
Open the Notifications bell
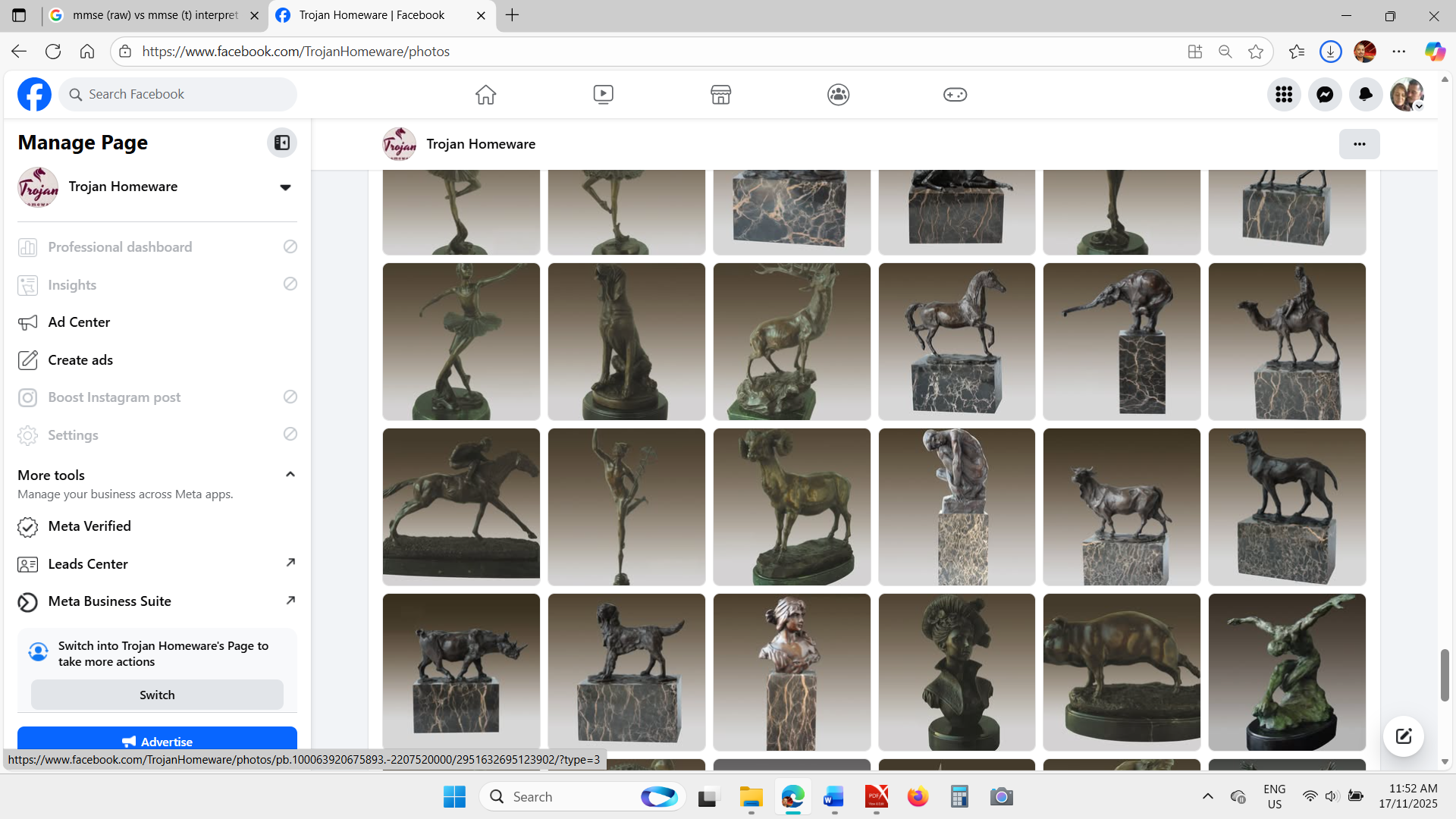click(1366, 94)
